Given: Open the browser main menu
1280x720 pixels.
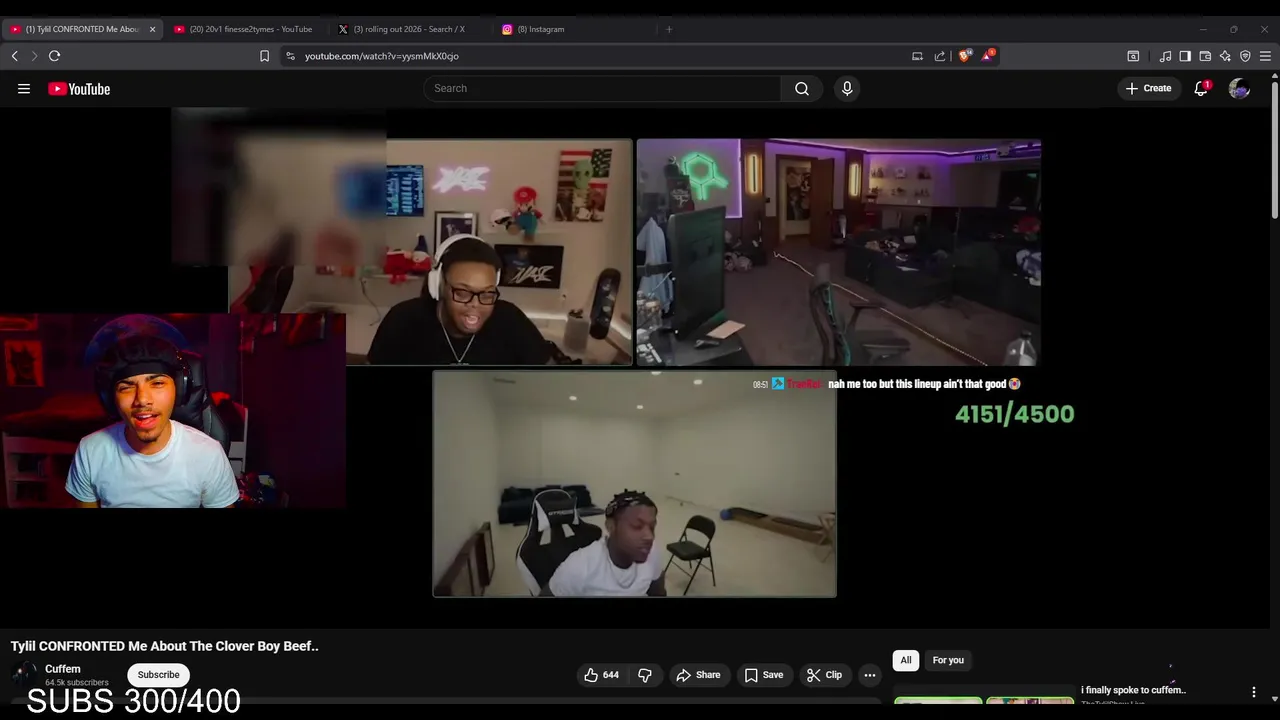Looking at the screenshot, I should pyautogui.click(x=1265, y=56).
